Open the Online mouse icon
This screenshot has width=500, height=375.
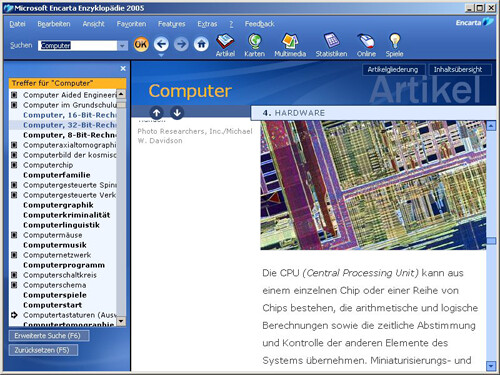pos(366,45)
